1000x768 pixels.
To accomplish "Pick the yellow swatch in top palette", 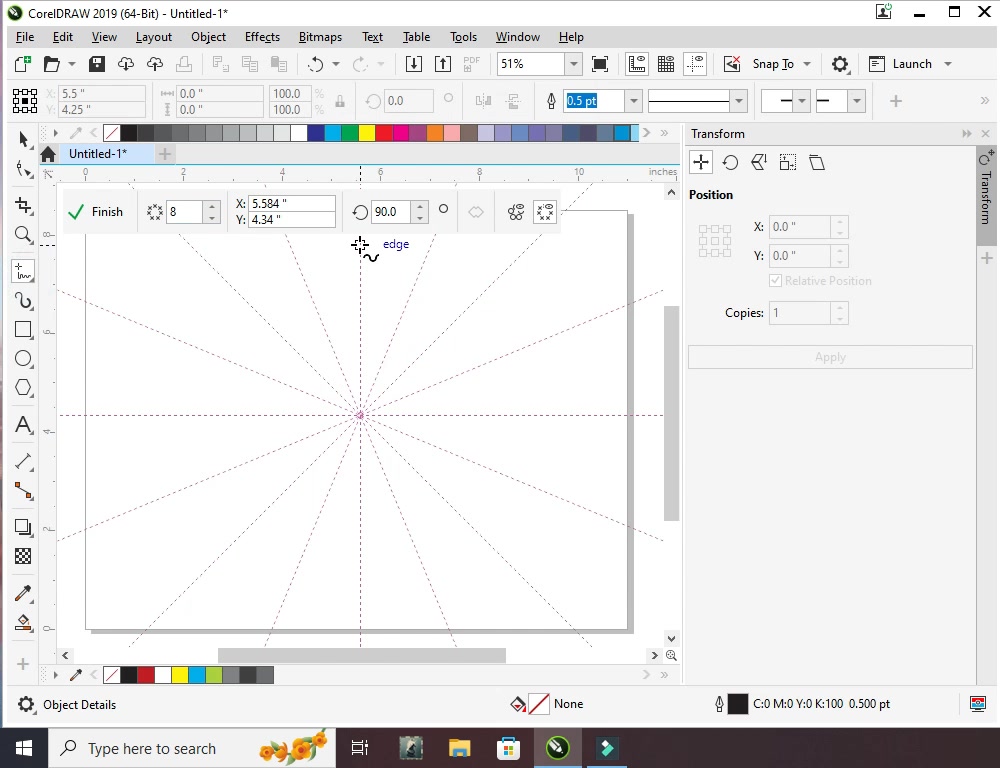I will tap(366, 133).
